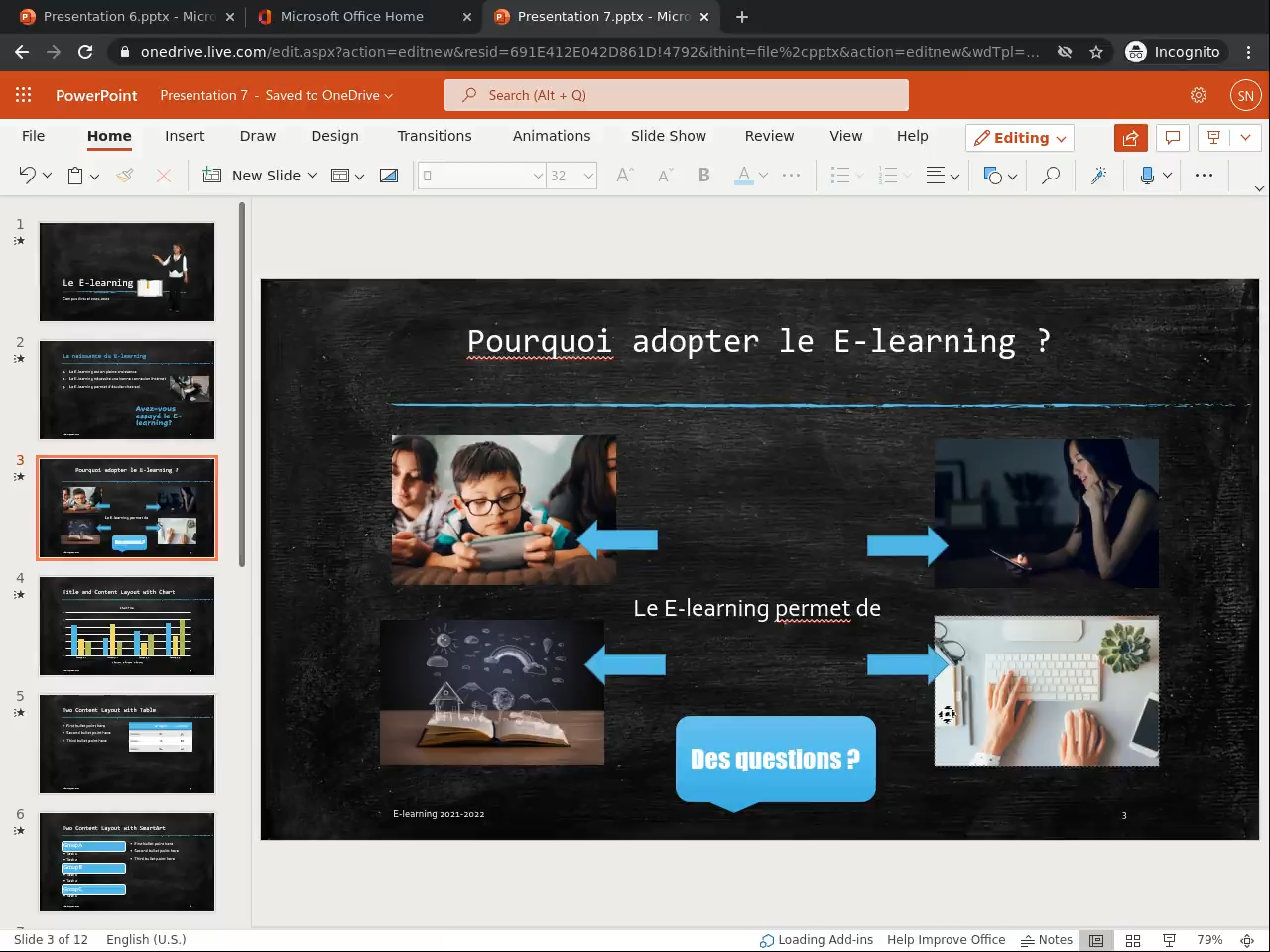
Task: Open the Find search magnifier tool
Action: pyautogui.click(x=1050, y=176)
